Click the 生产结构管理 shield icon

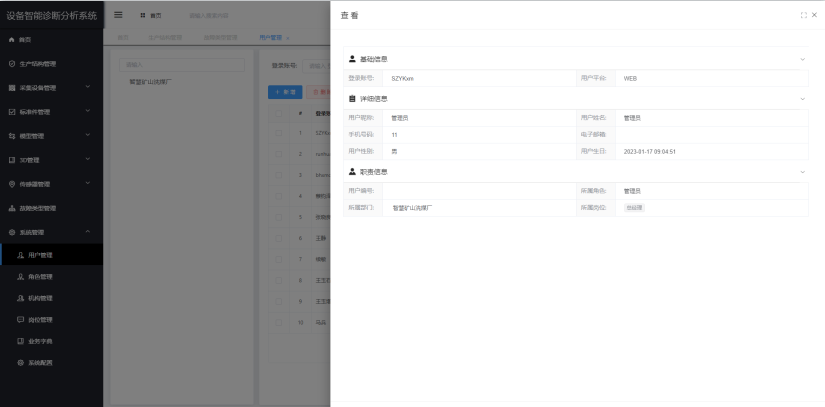pyautogui.click(x=12, y=64)
